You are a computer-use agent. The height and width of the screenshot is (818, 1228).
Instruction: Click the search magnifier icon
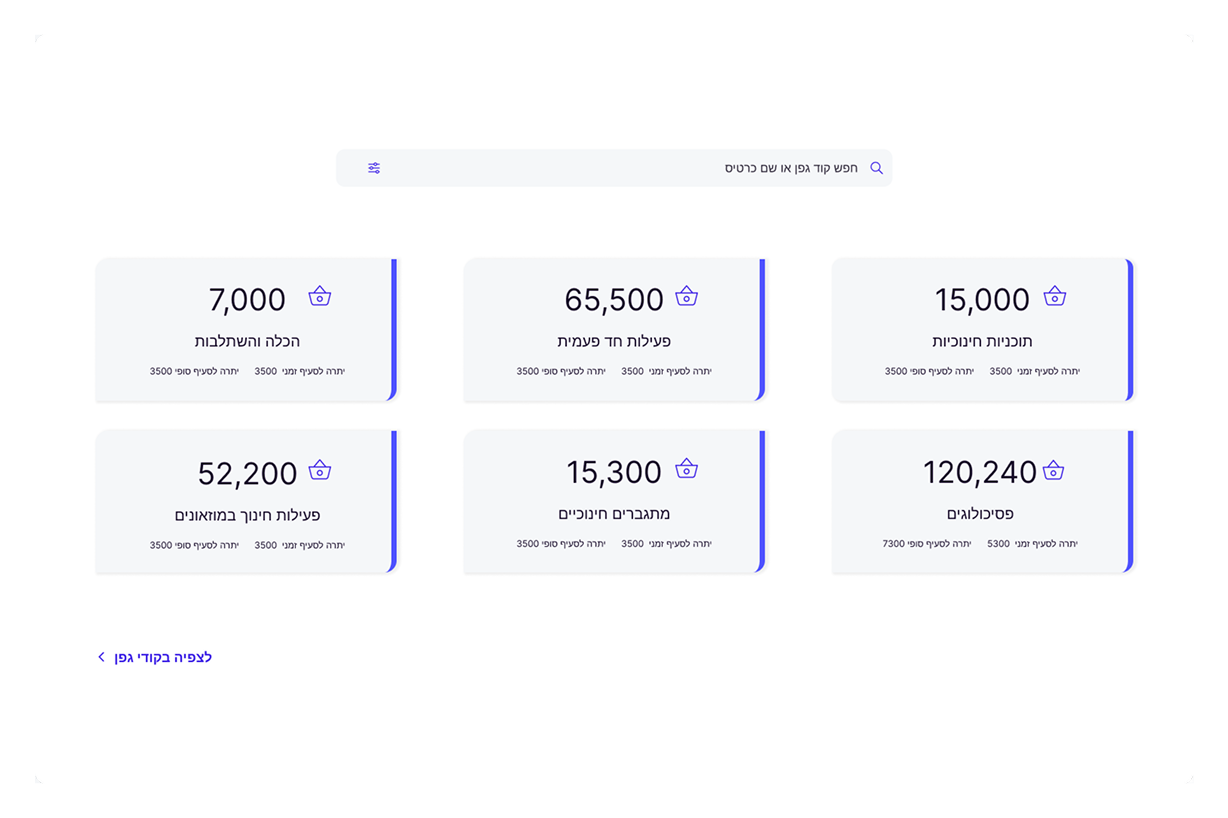coord(876,168)
